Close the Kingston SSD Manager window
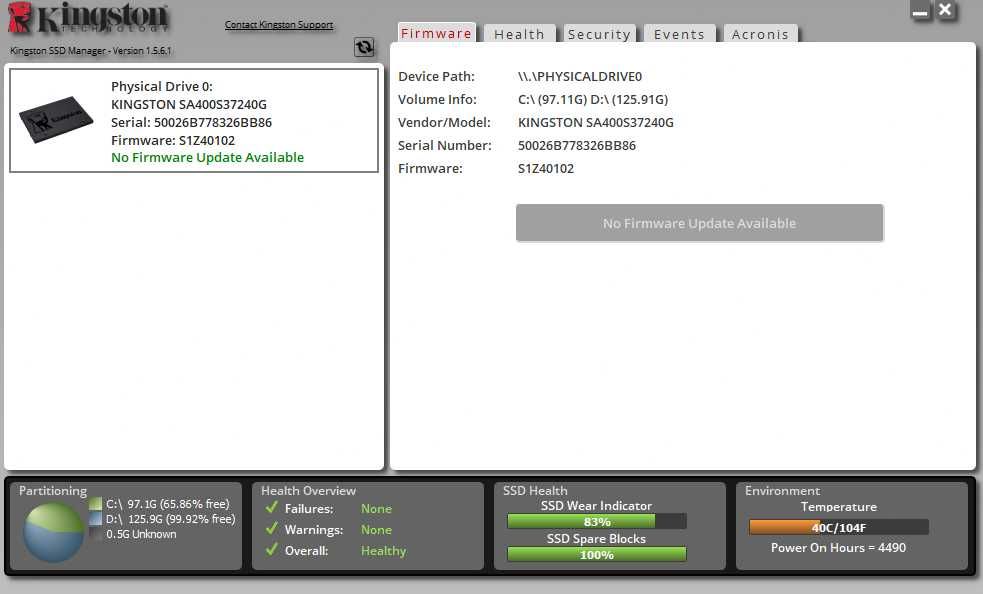 point(945,10)
